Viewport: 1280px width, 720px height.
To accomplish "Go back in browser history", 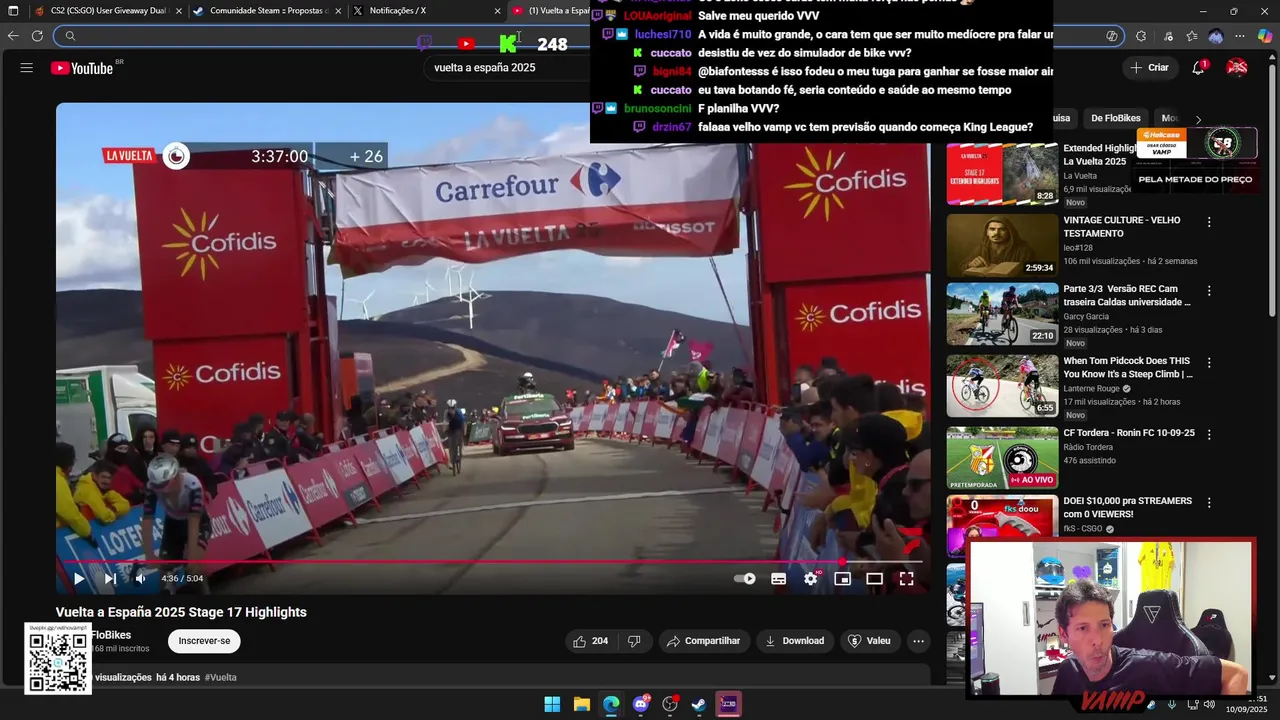I will pos(12,36).
